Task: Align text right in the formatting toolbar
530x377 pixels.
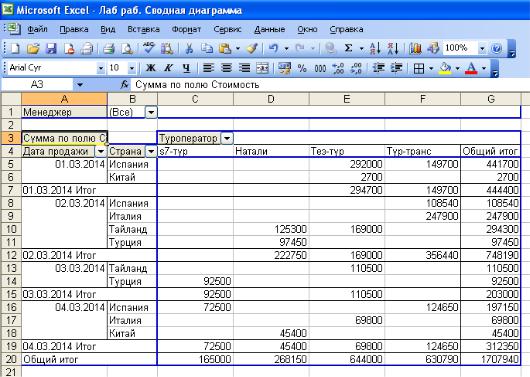Action: click(244, 68)
